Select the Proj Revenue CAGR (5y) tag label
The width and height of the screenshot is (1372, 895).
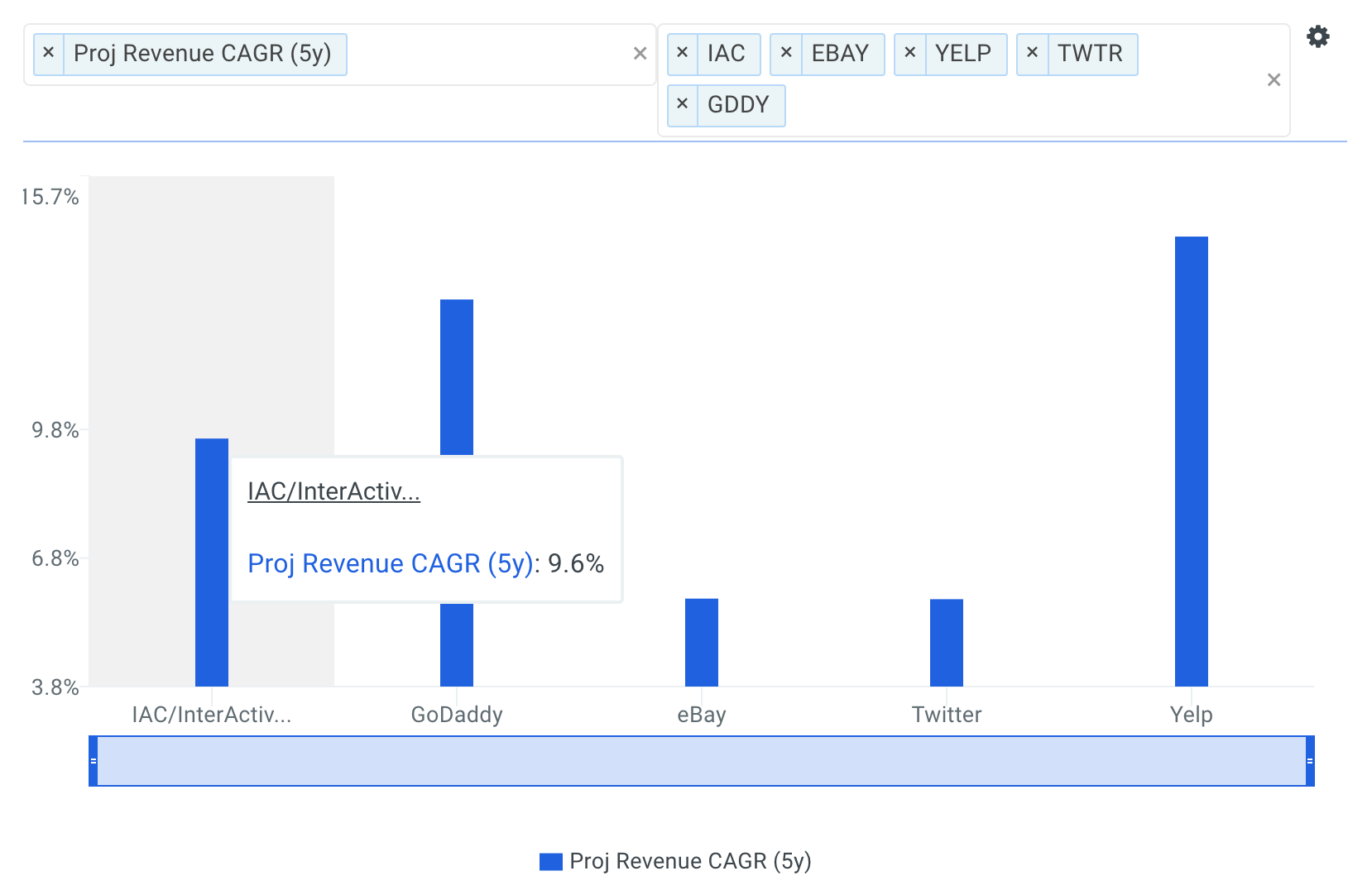point(203,54)
